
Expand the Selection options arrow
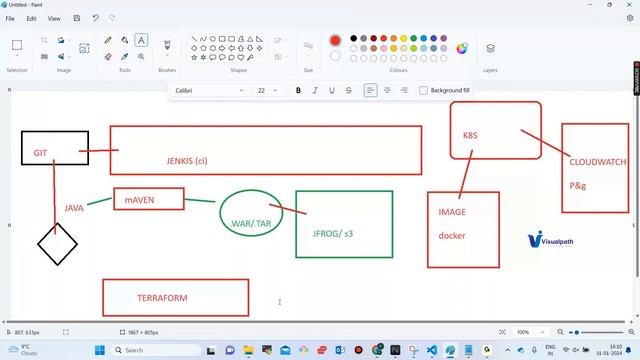[x=17, y=55]
